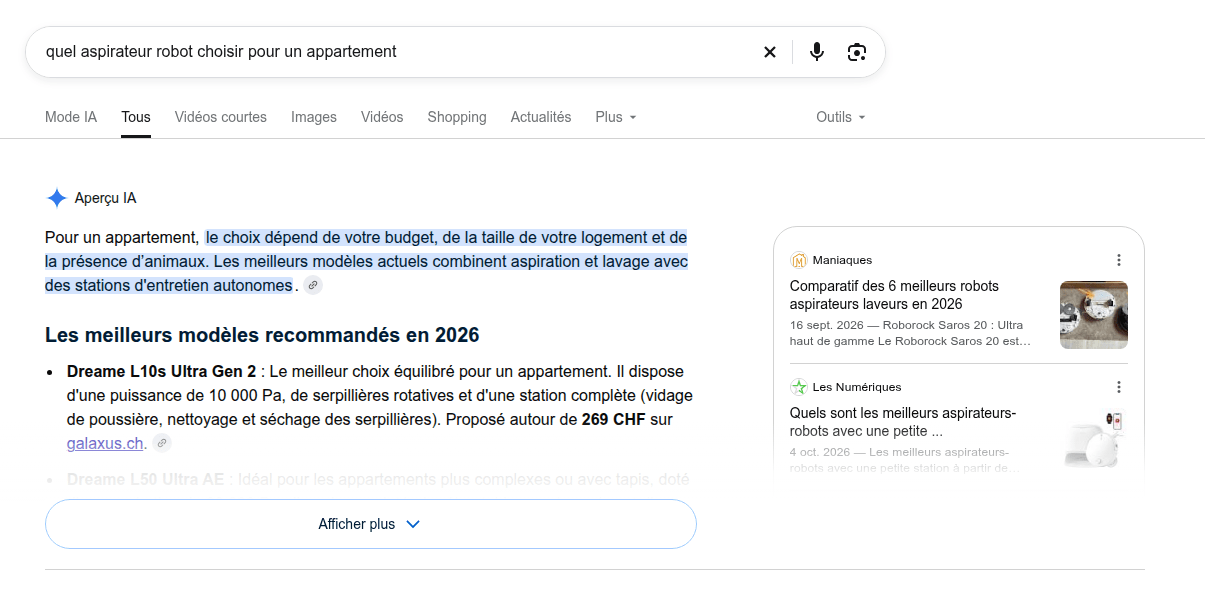This screenshot has width=1205, height=590.
Task: Open source link icon after 'stations d'entretien autonomes'
Action: [313, 286]
